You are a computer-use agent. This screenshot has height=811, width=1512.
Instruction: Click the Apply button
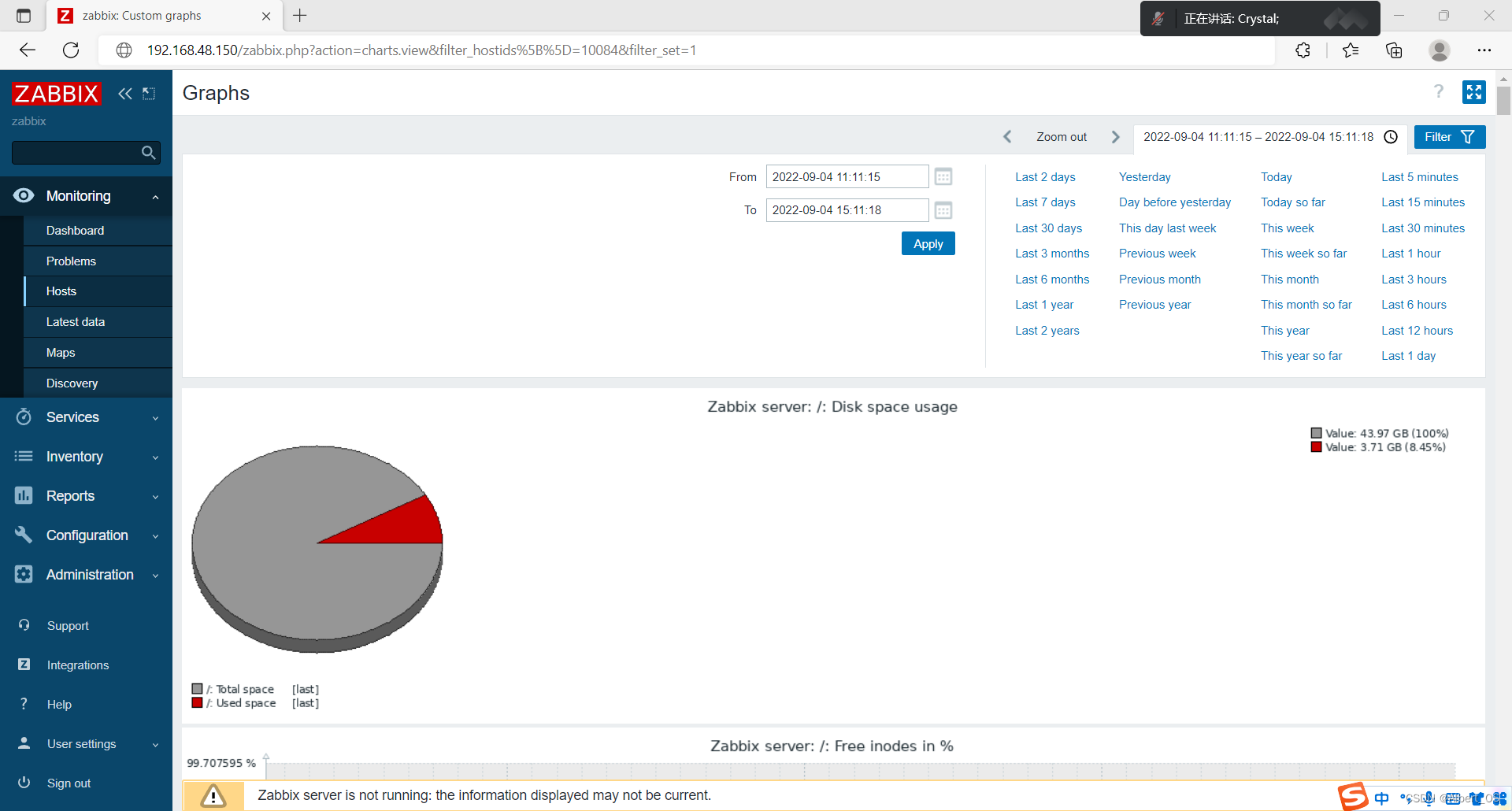(x=928, y=243)
